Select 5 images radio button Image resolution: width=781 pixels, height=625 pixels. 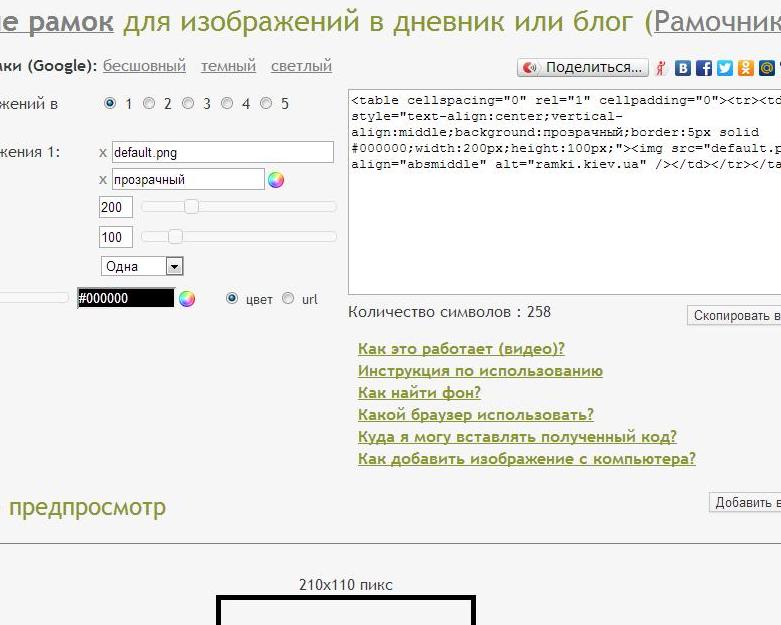(x=266, y=103)
